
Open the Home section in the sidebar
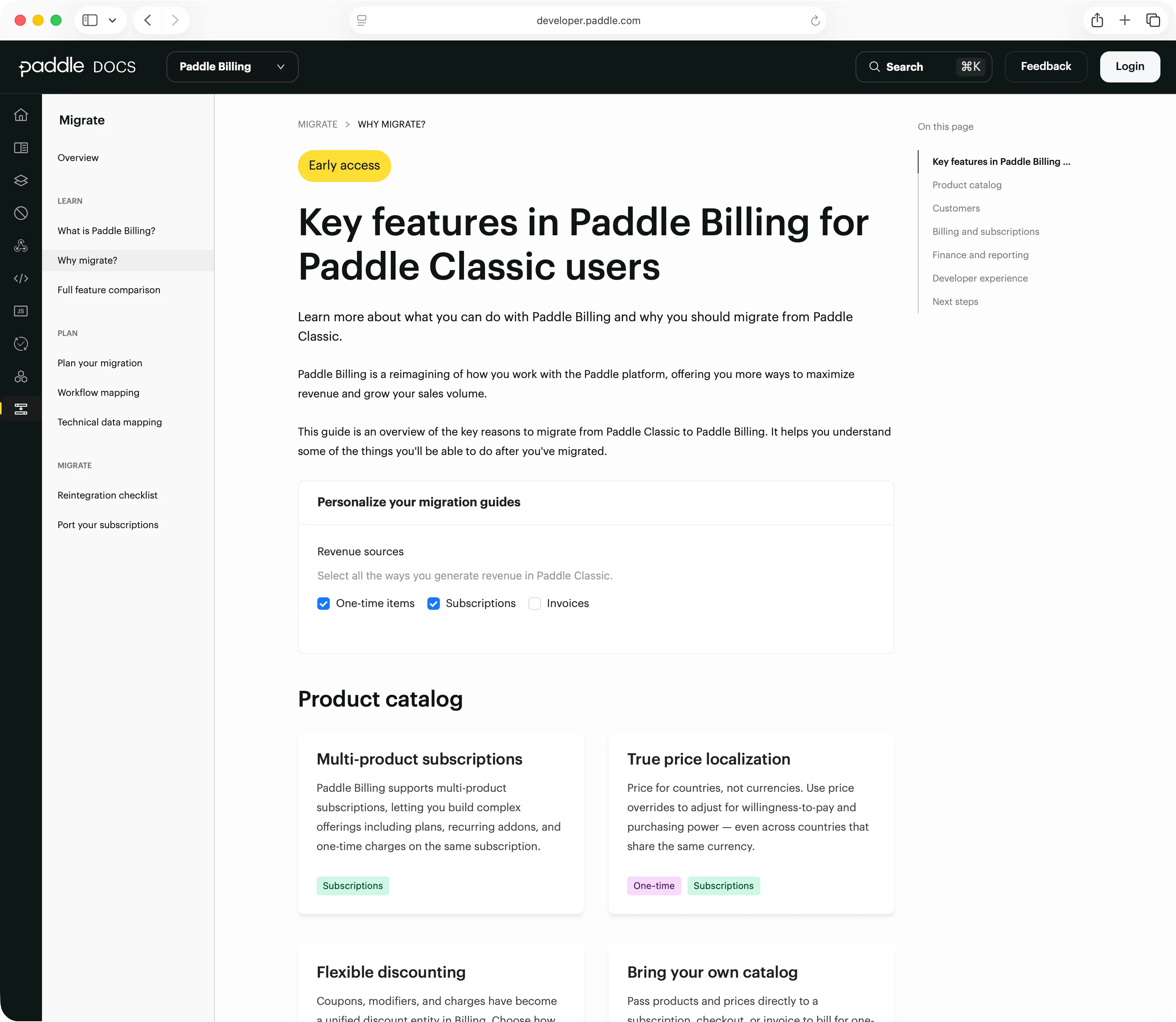click(x=21, y=115)
